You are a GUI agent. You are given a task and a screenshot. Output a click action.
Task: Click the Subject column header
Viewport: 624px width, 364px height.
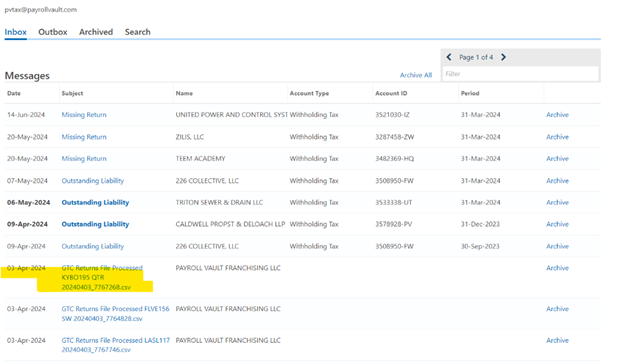[72, 93]
